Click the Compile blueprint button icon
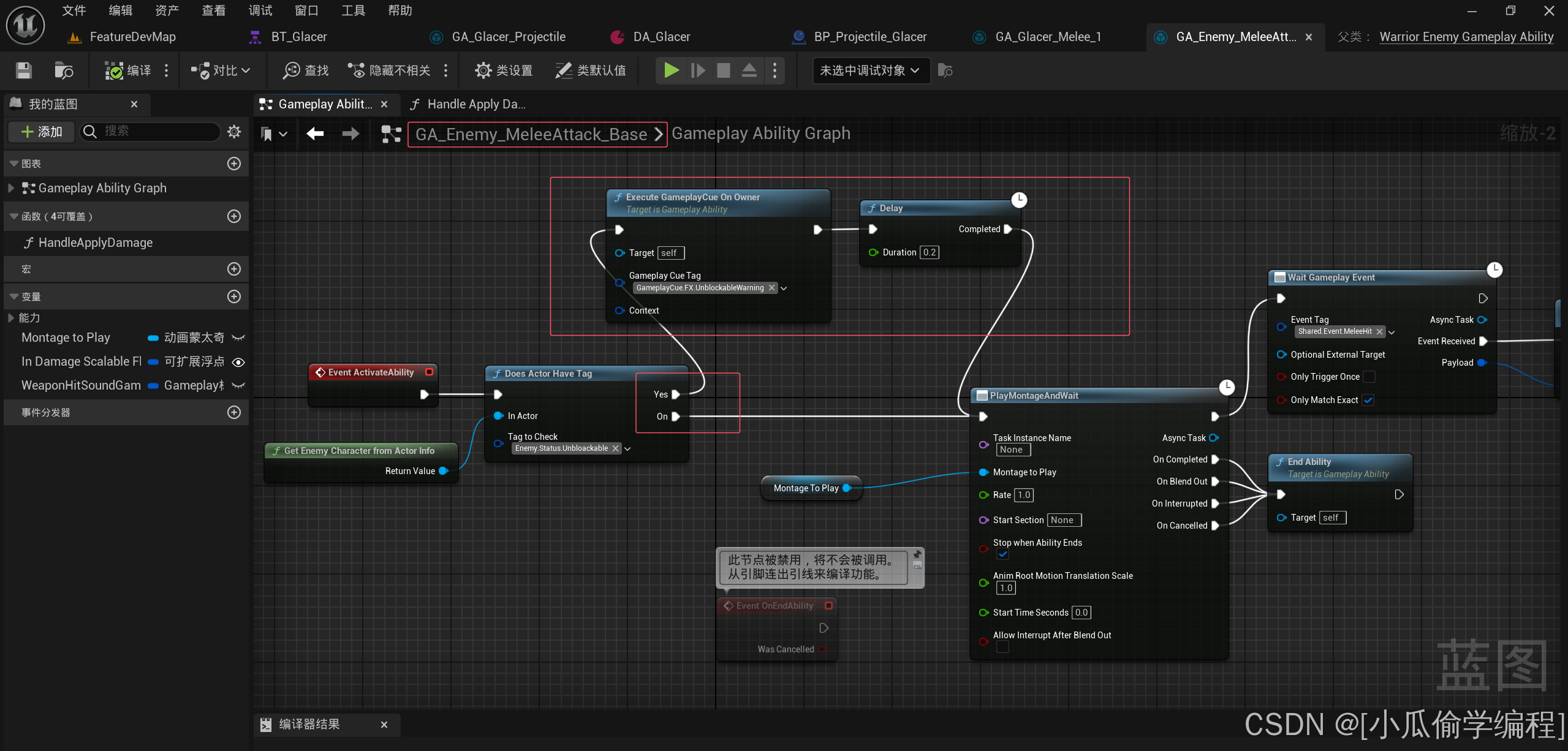Viewport: 1568px width, 751px height. [x=114, y=70]
